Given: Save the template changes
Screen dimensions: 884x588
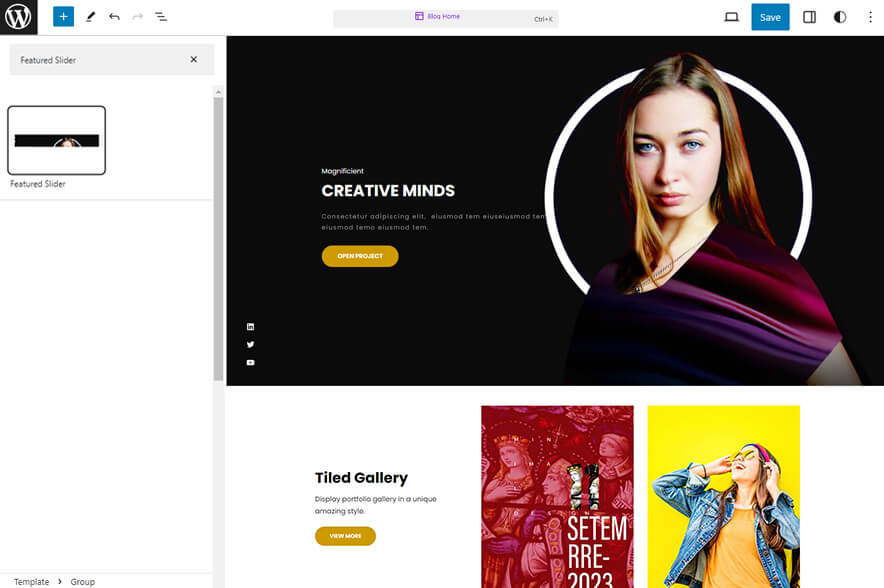Looking at the screenshot, I should [770, 17].
